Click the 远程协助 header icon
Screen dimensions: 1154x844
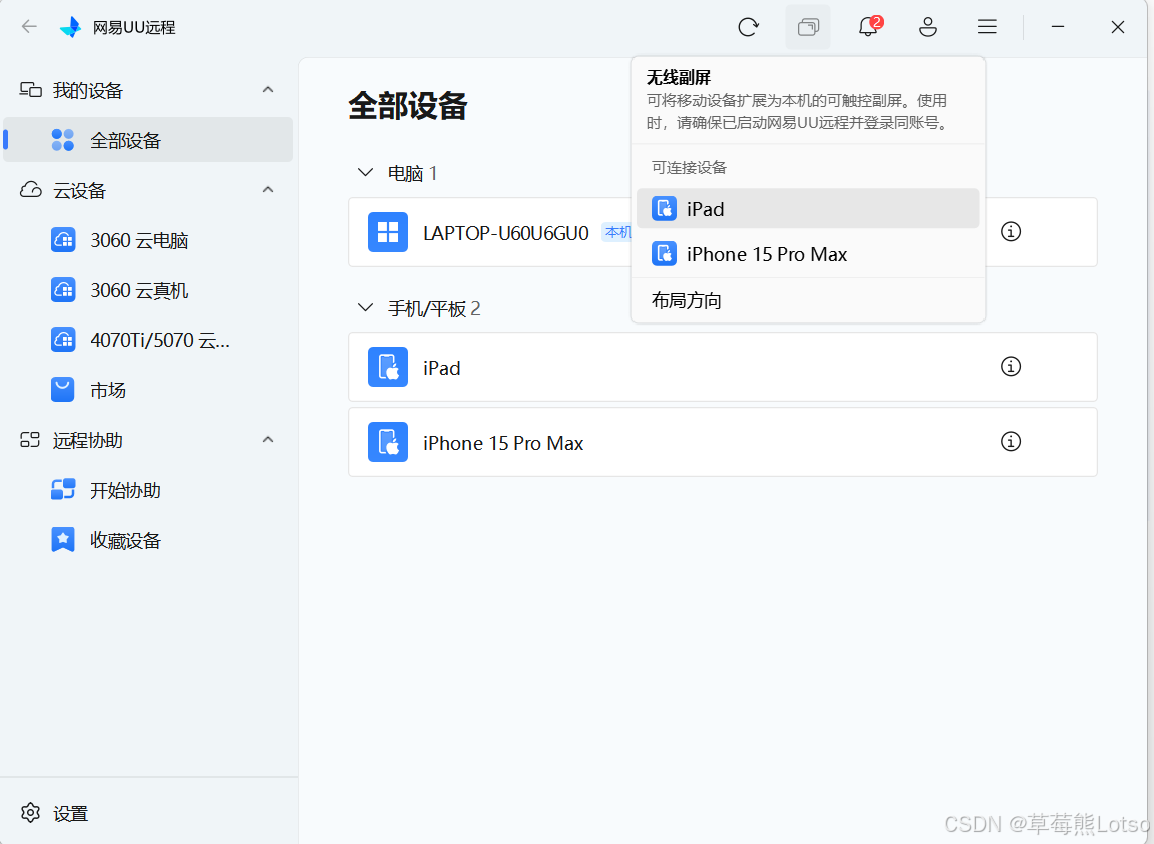pyautogui.click(x=30, y=440)
